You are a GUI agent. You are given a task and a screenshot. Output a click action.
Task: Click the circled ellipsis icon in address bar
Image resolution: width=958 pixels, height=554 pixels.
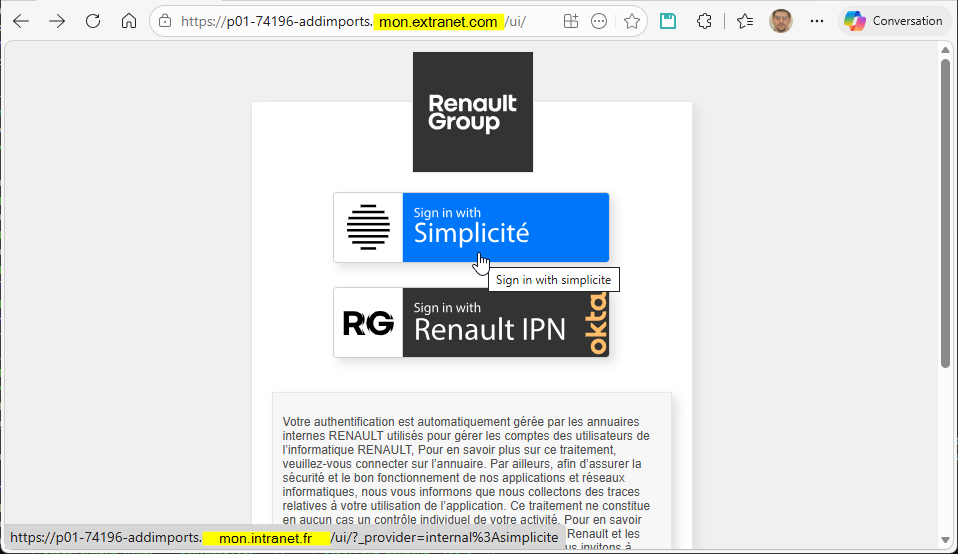[599, 21]
